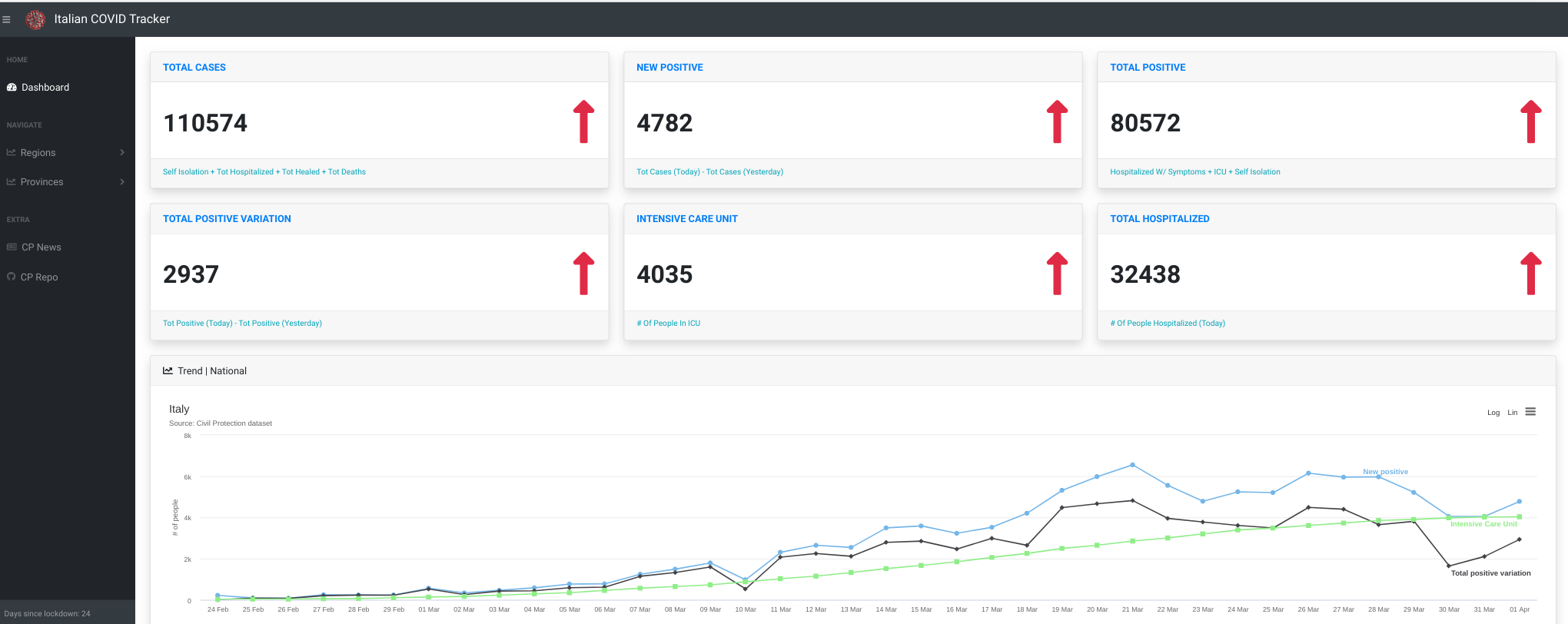Click the Italian COVID Tracker title

pos(112,19)
